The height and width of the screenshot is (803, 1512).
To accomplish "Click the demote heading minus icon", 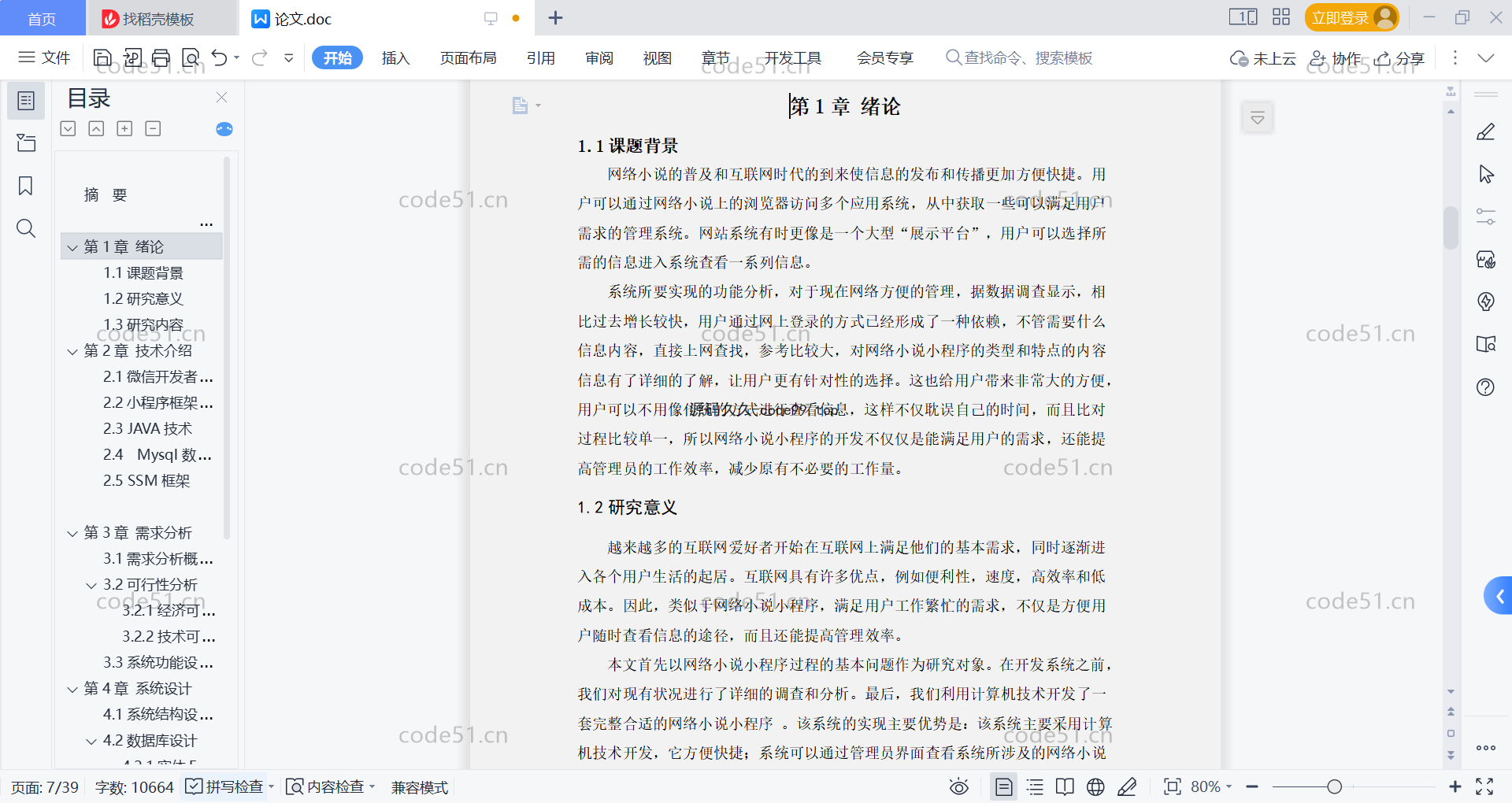I will (153, 128).
